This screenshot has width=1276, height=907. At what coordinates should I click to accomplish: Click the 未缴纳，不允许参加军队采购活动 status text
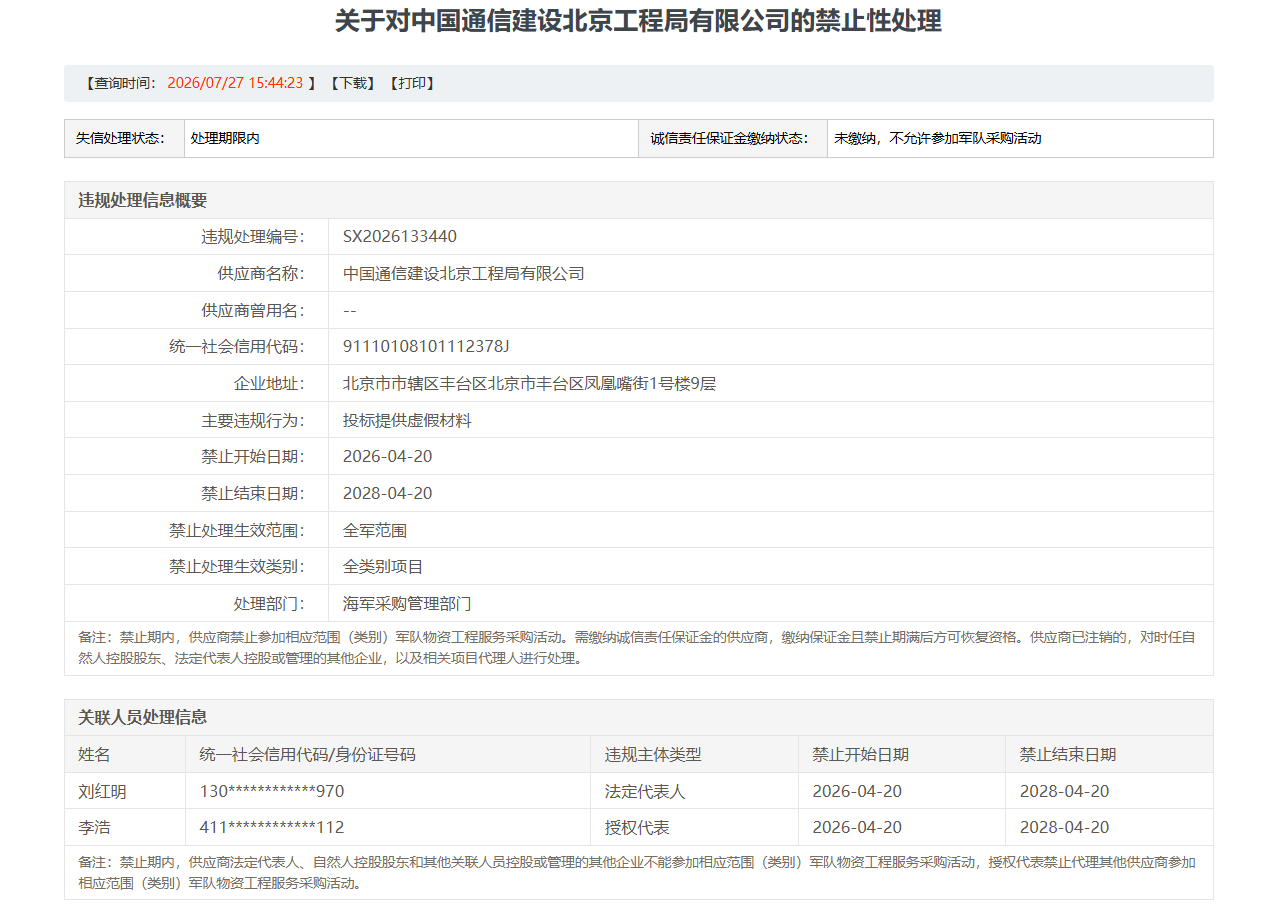(938, 138)
